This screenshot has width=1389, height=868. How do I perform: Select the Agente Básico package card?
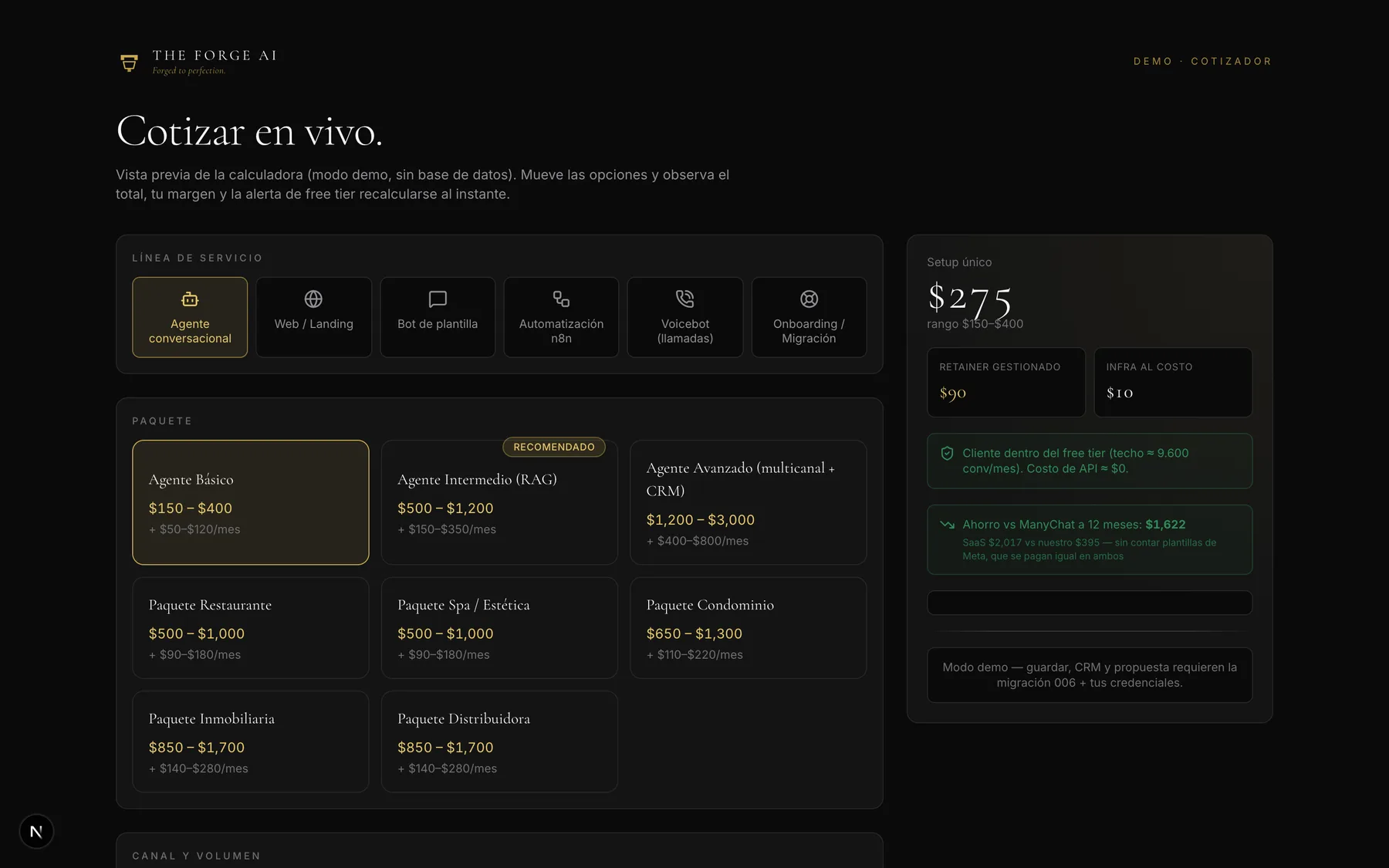(x=251, y=502)
